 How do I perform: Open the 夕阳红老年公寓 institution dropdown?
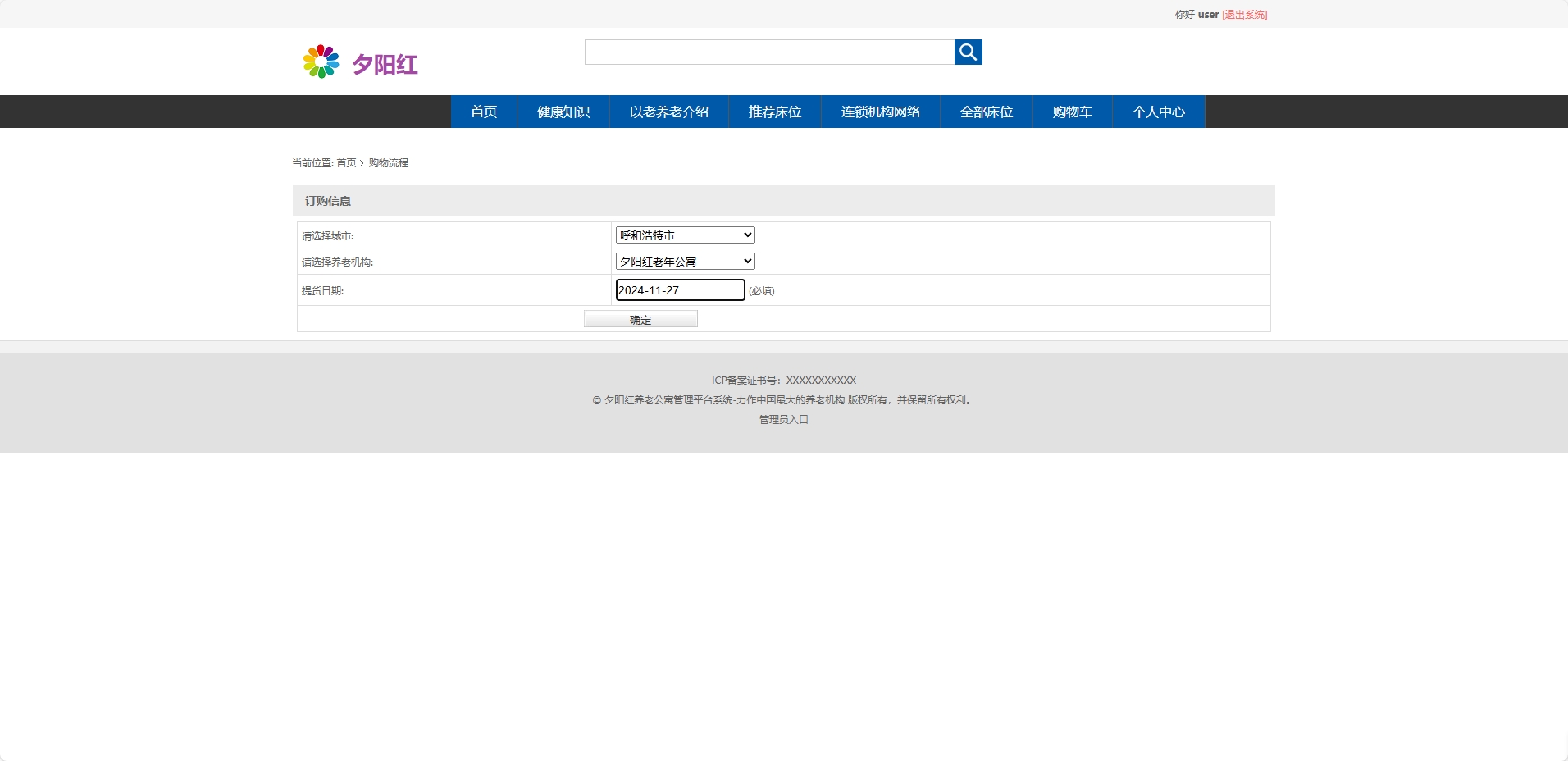[x=683, y=261]
